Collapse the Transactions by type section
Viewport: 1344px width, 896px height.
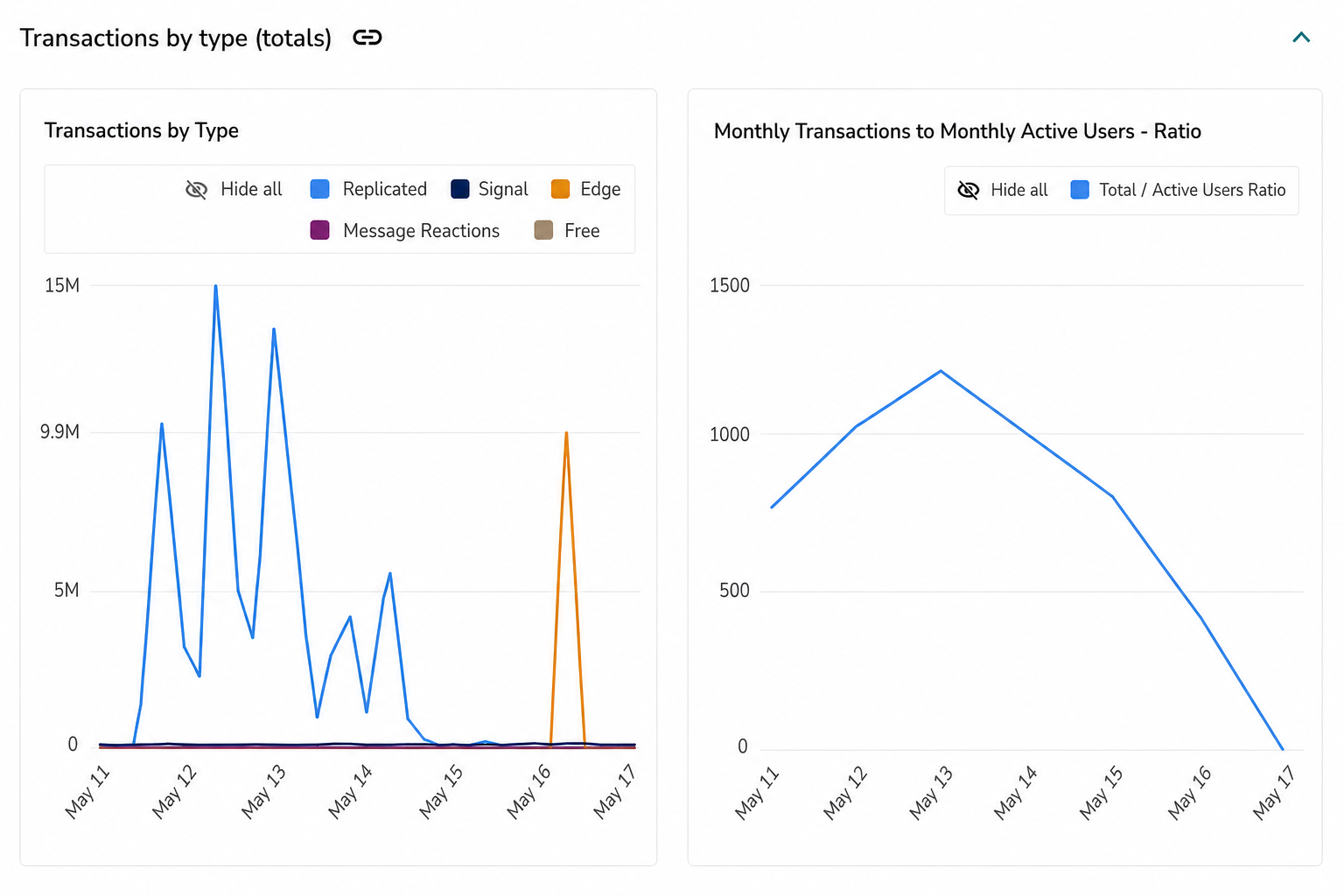pyautogui.click(x=1301, y=37)
